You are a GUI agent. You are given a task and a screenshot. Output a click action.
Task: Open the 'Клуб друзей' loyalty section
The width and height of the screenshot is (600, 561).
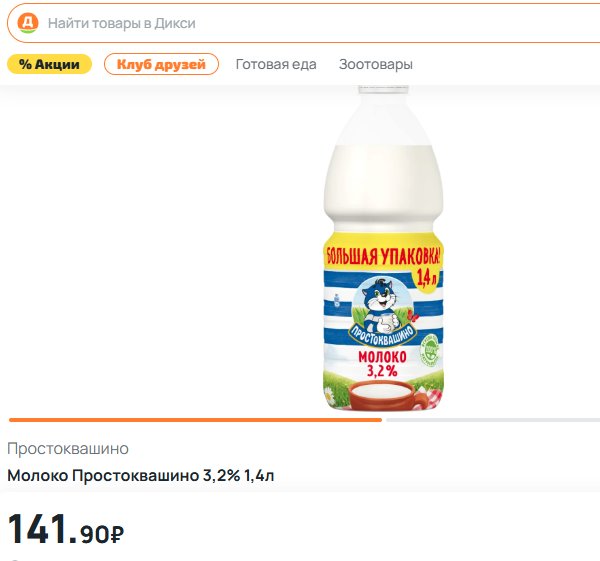pos(161,64)
